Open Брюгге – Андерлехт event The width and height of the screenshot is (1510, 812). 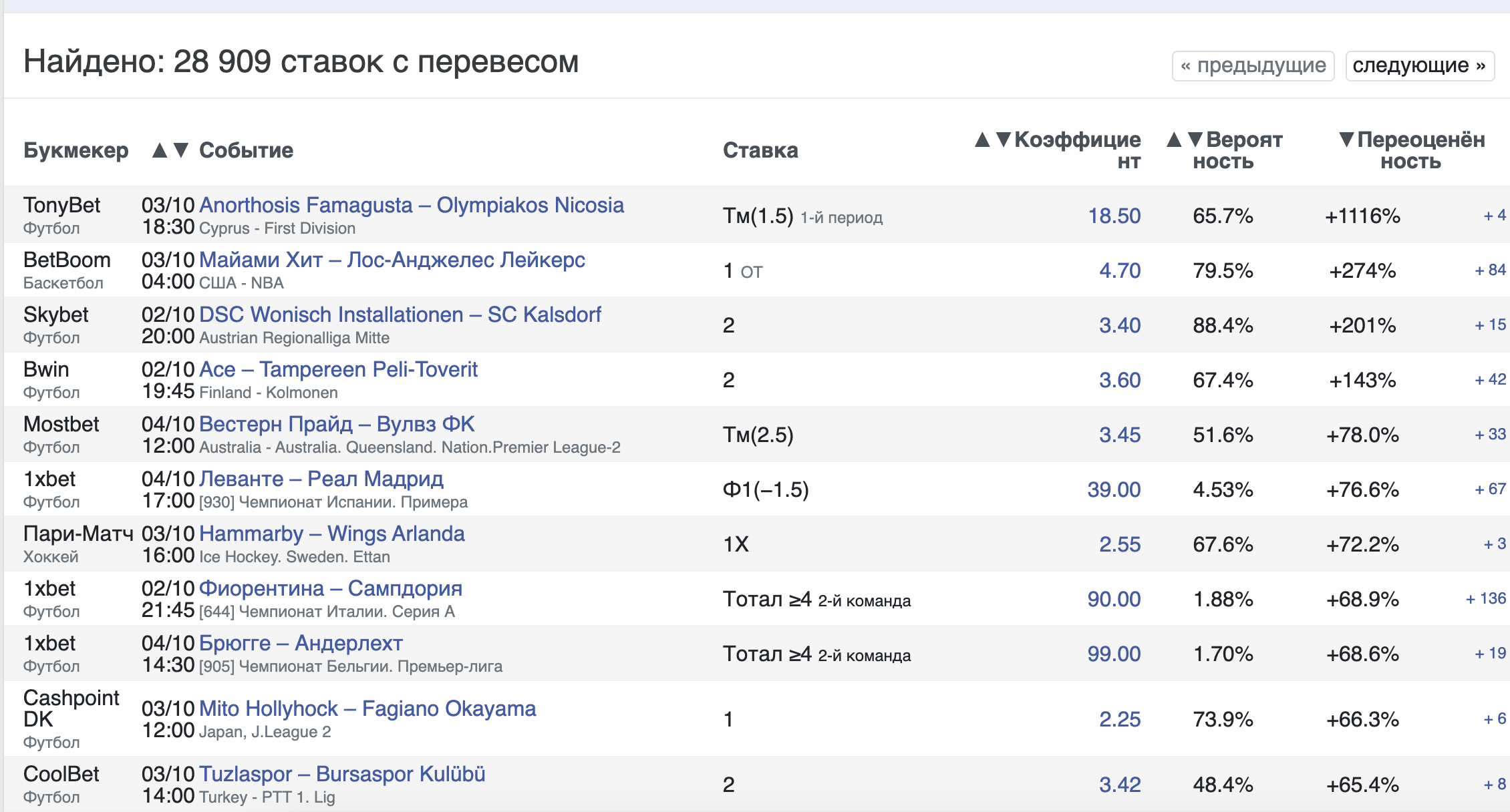(301, 643)
